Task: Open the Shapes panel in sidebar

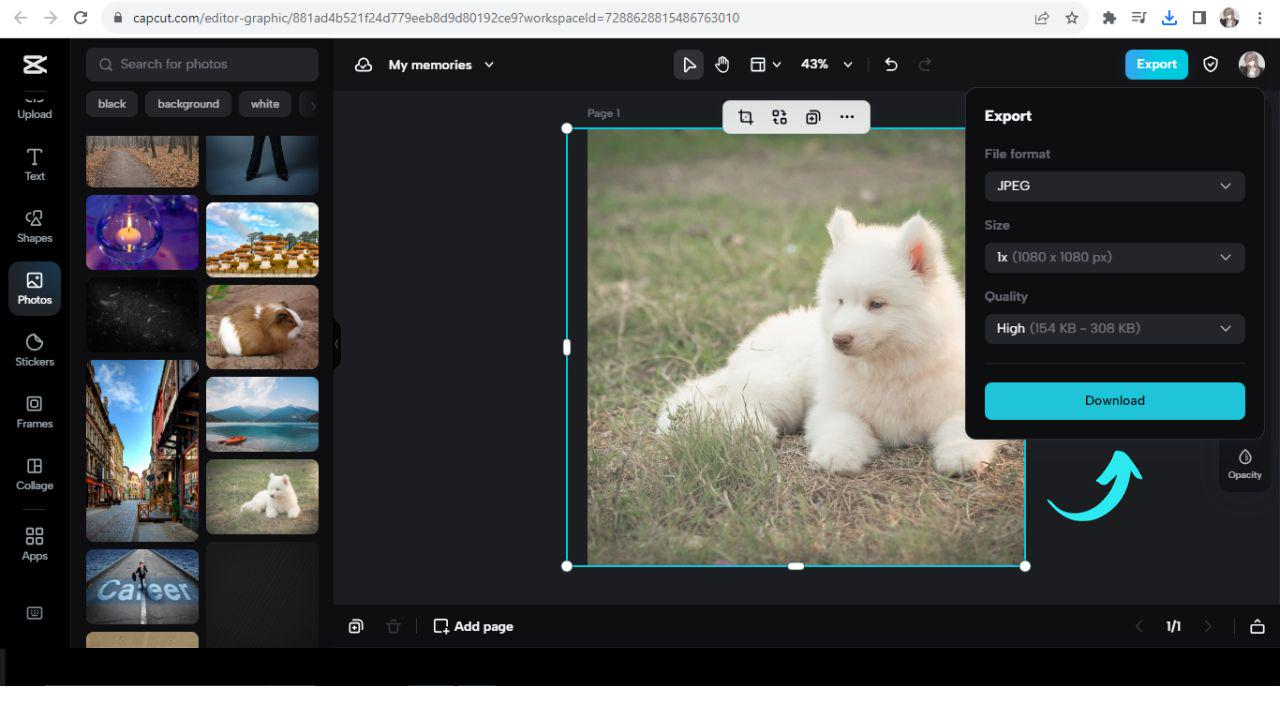Action: (x=35, y=226)
